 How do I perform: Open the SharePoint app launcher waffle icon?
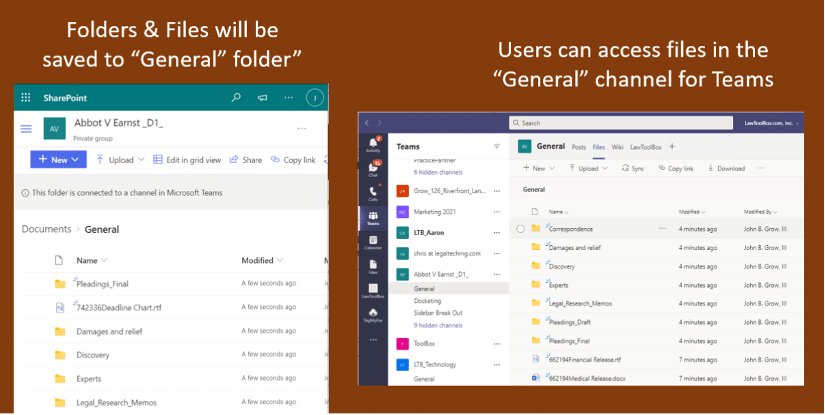click(x=25, y=97)
